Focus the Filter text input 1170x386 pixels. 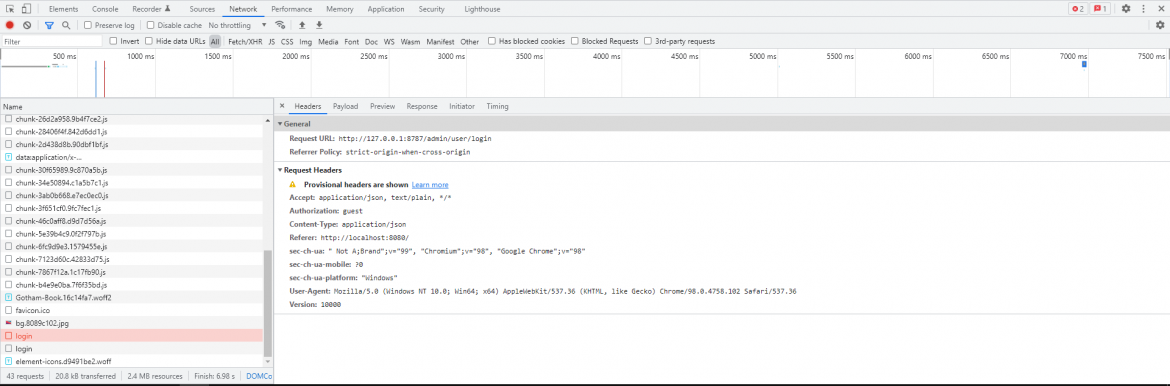click(x=52, y=42)
